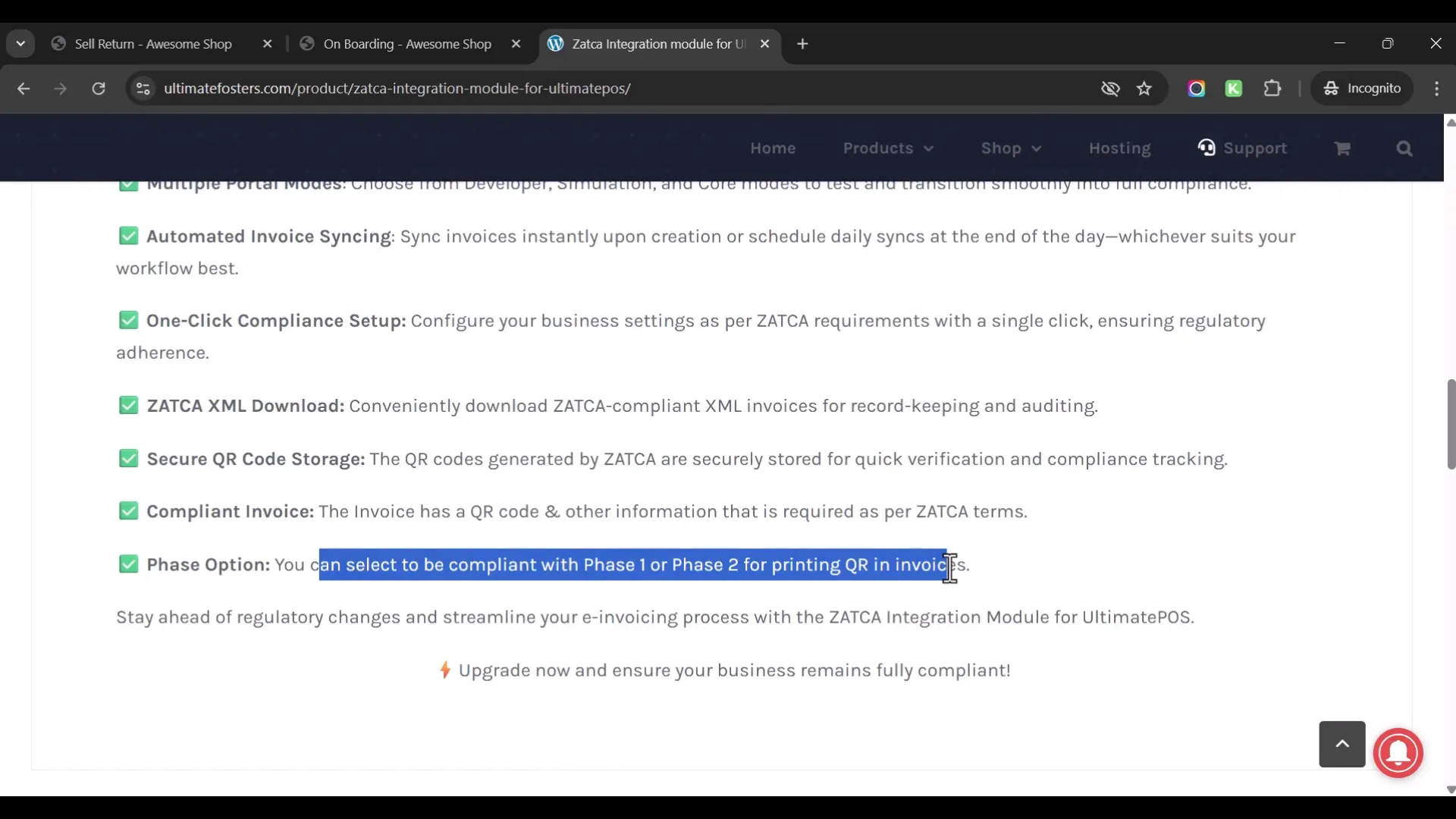The height and width of the screenshot is (819, 1456).
Task: Expand the Products dropdown menu
Action: pos(888,149)
